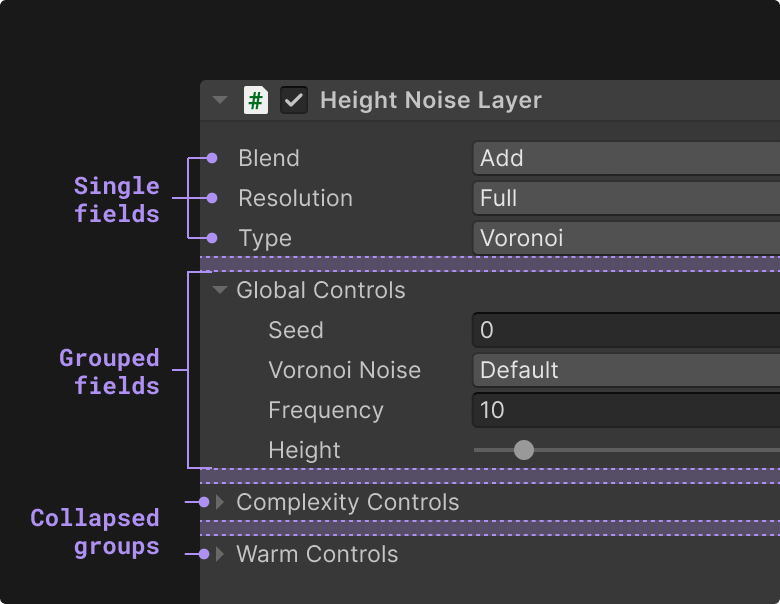The width and height of the screenshot is (780, 604).
Task: Collapse the Global Controls group
Action: coord(220,290)
